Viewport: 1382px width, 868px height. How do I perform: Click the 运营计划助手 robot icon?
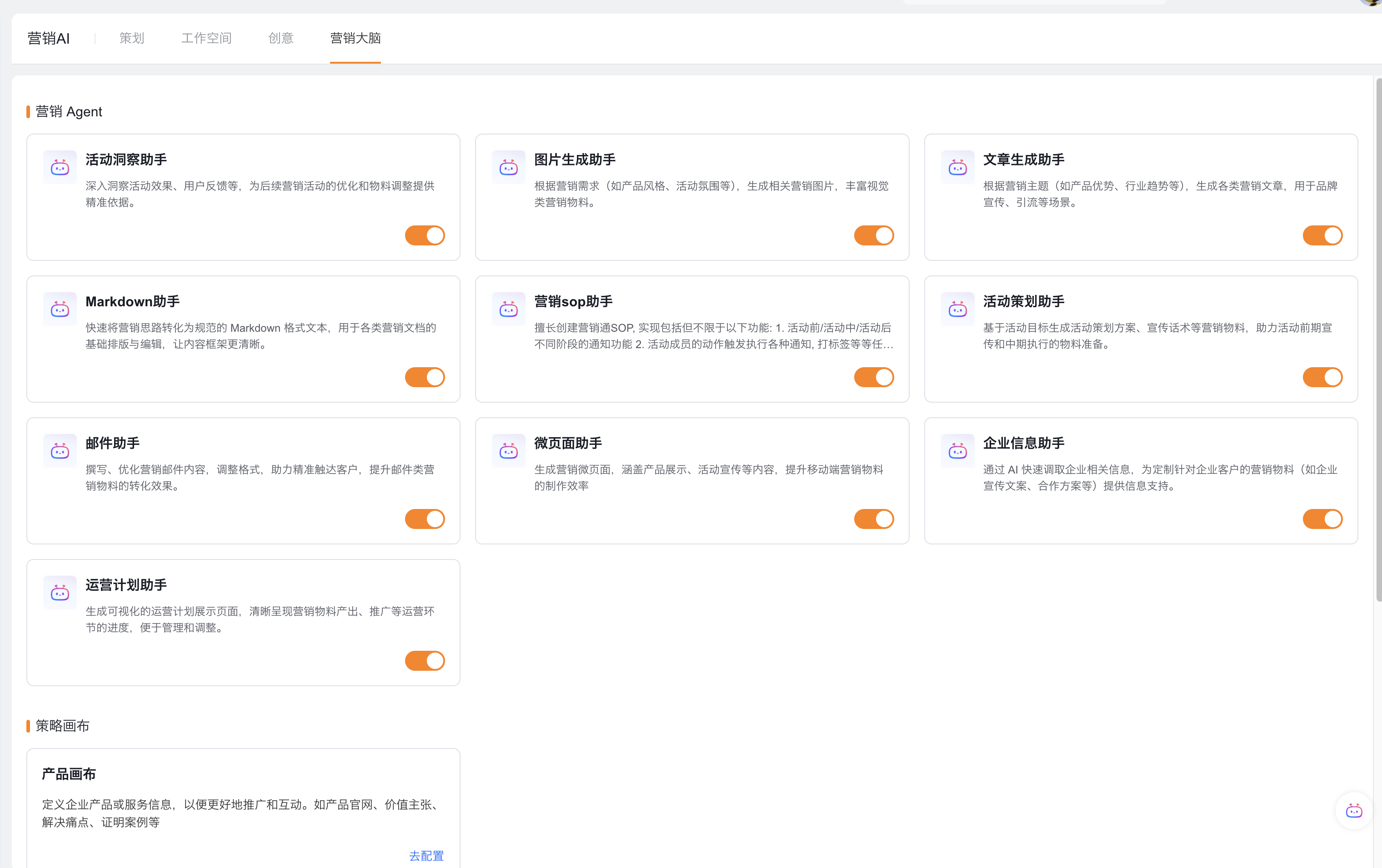pos(60,593)
